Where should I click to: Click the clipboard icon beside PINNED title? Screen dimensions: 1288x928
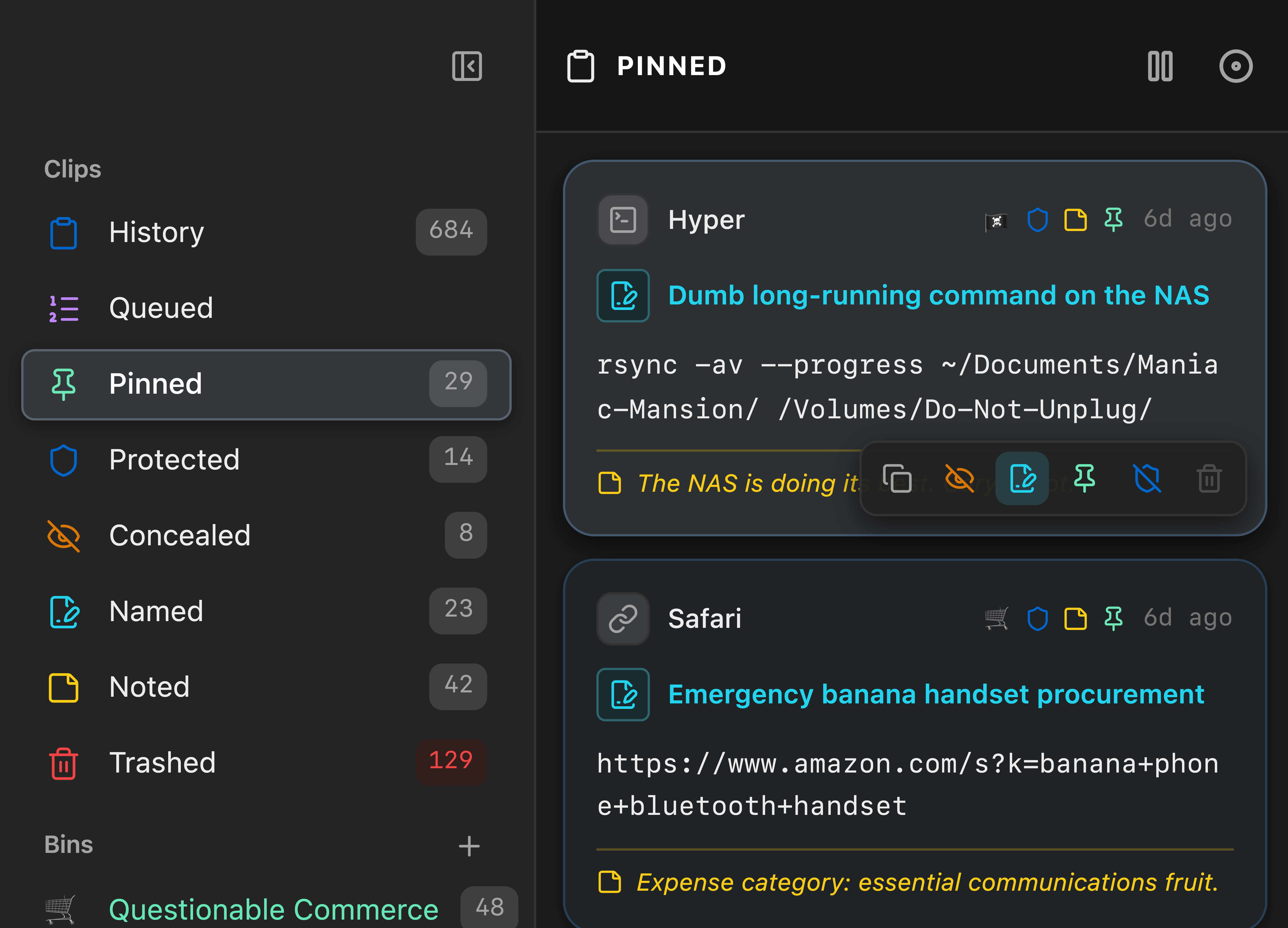click(580, 66)
